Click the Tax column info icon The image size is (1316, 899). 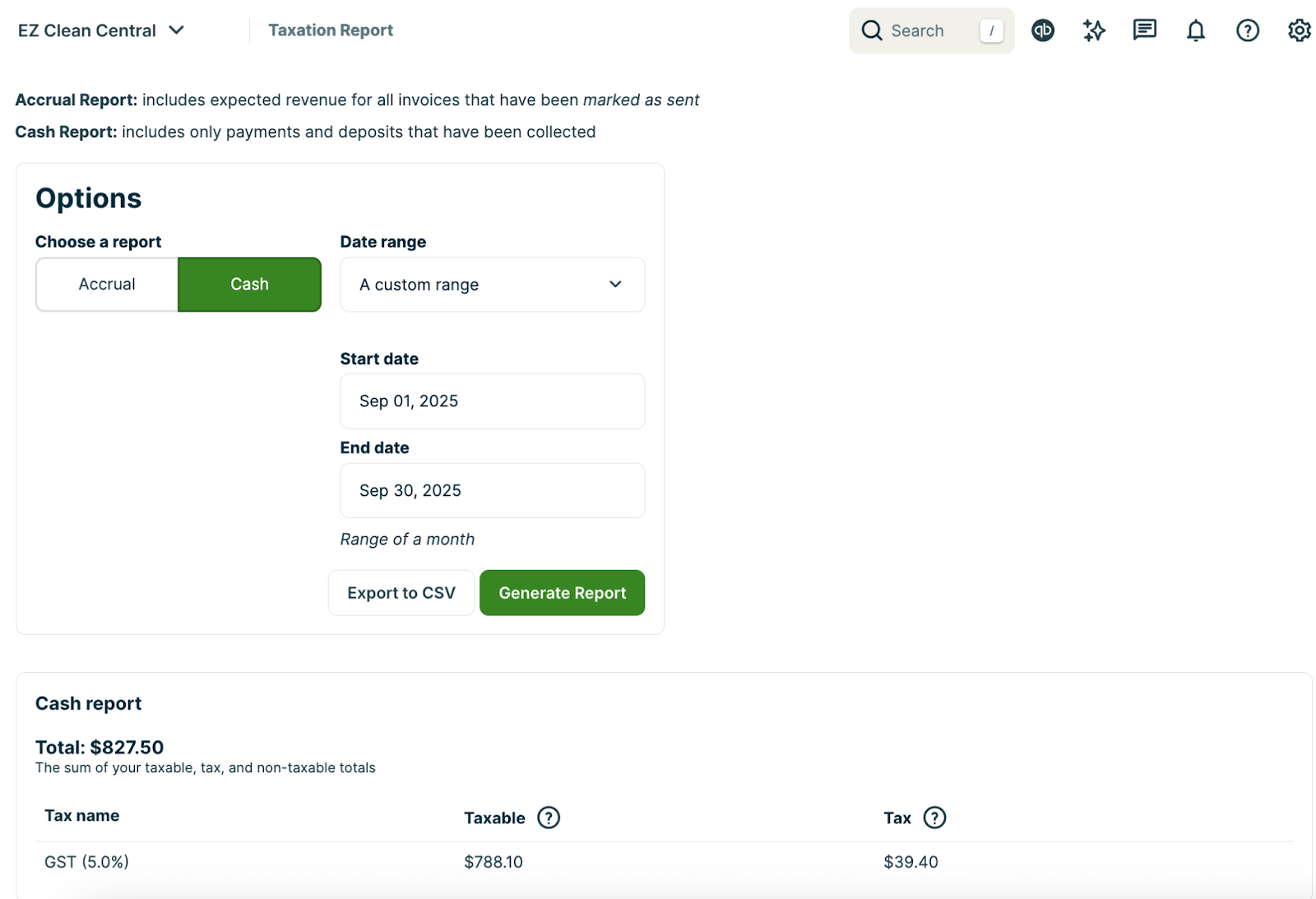click(934, 818)
